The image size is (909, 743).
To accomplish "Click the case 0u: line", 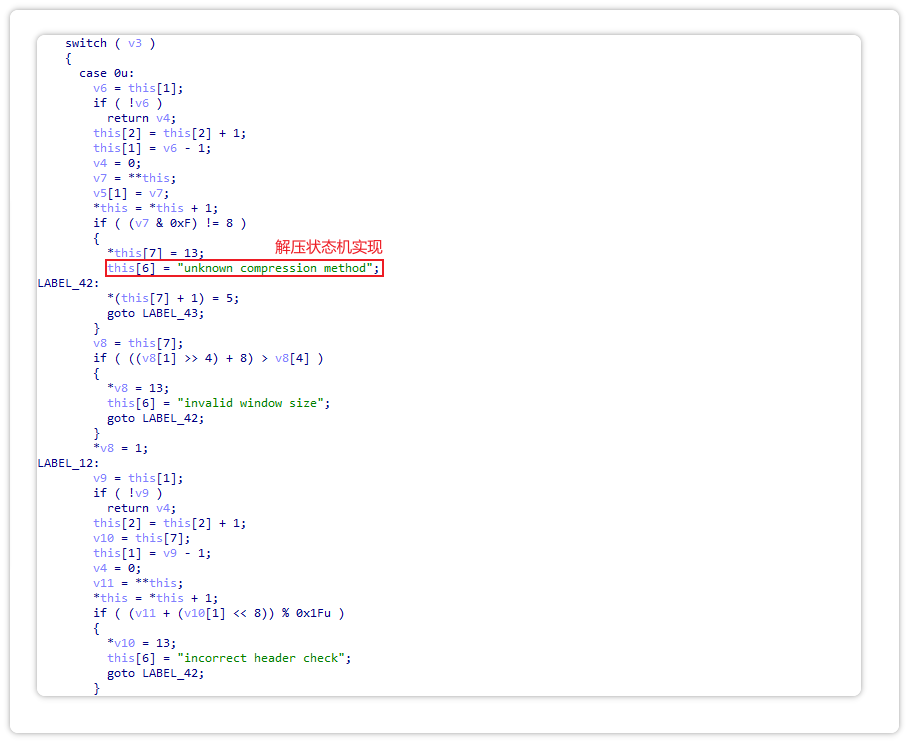I will point(107,73).
